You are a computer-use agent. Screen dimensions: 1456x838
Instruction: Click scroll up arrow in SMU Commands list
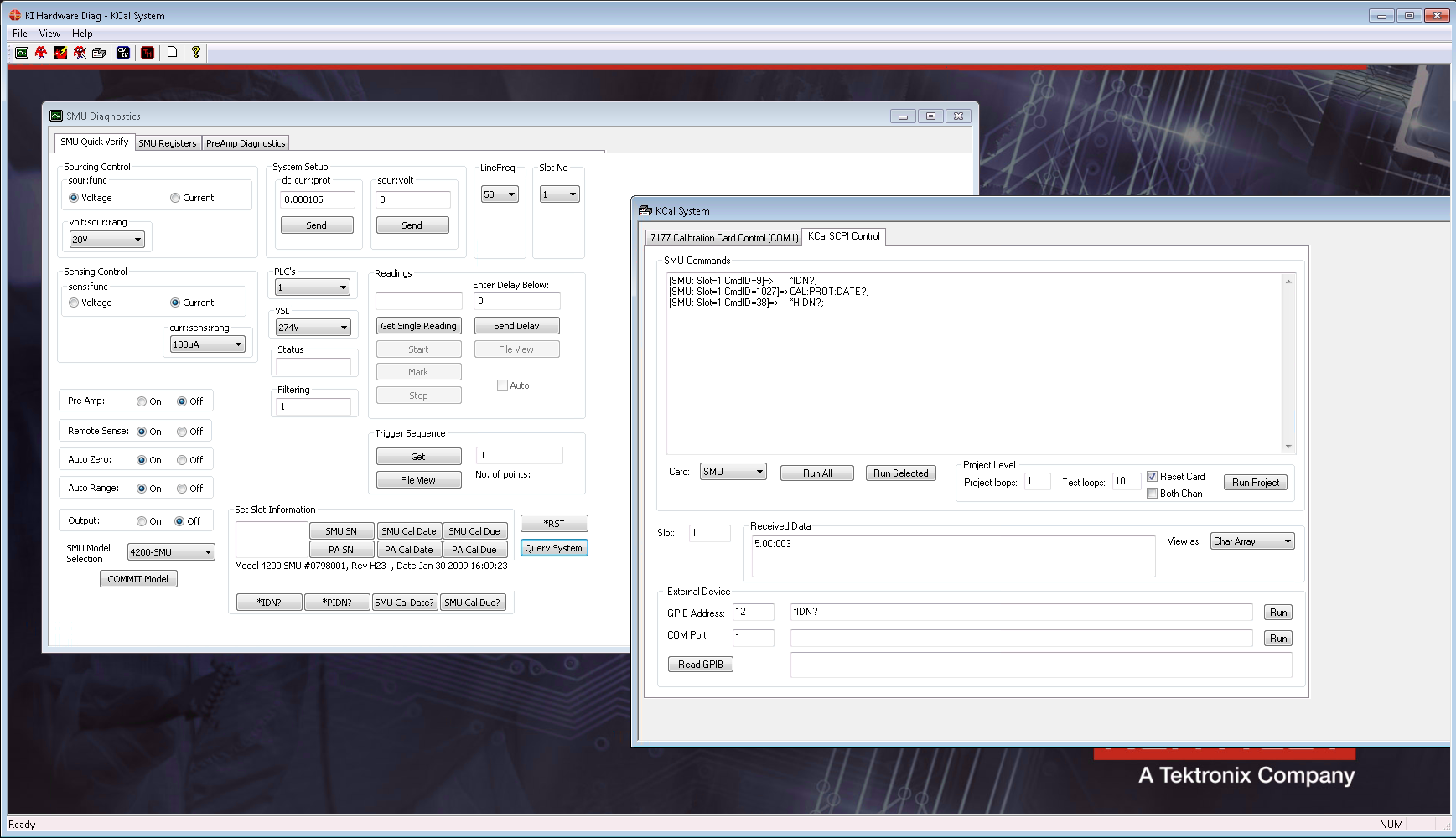click(1288, 282)
